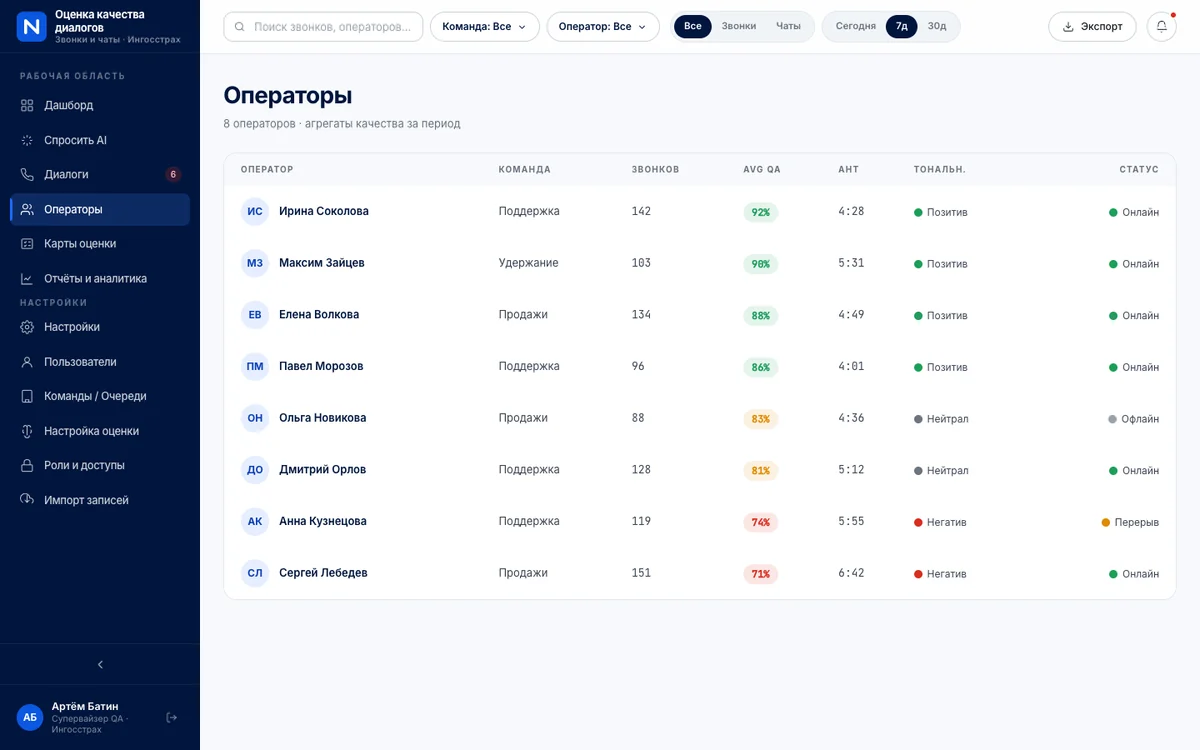The width and height of the screenshot is (1200, 750).
Task: Click the ПМ avatar of Павел Морозов
Action: 255,366
